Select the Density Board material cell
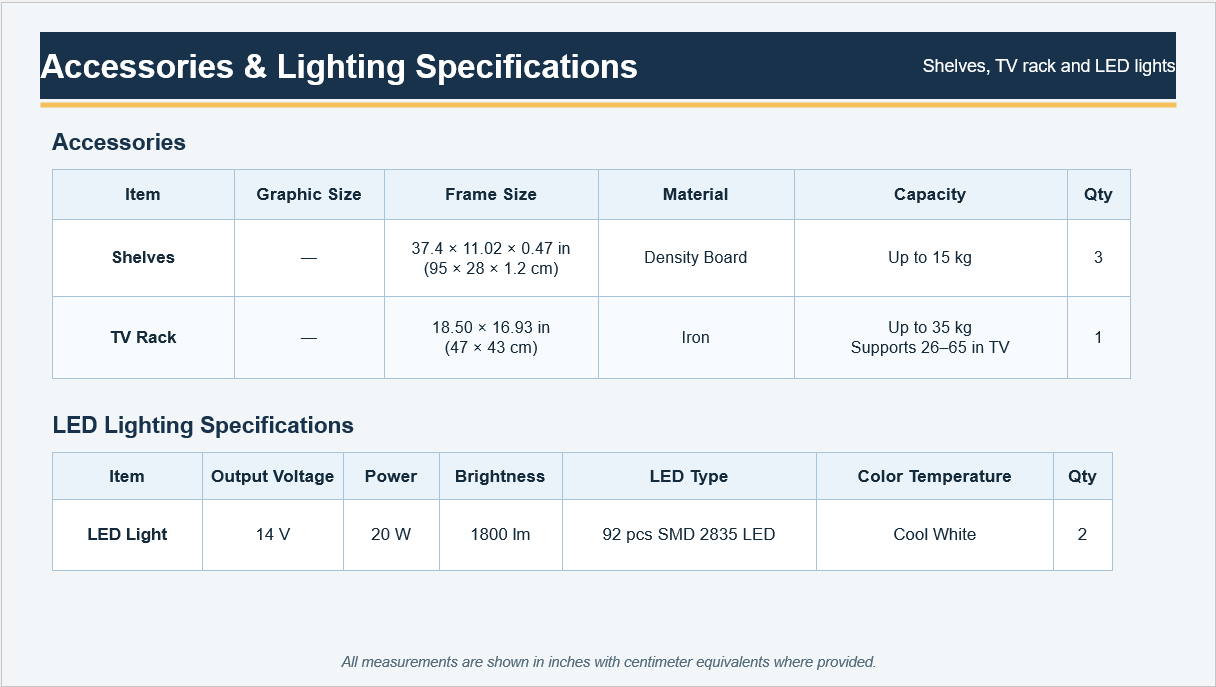Image resolution: width=1216 pixels, height=687 pixels. click(696, 257)
